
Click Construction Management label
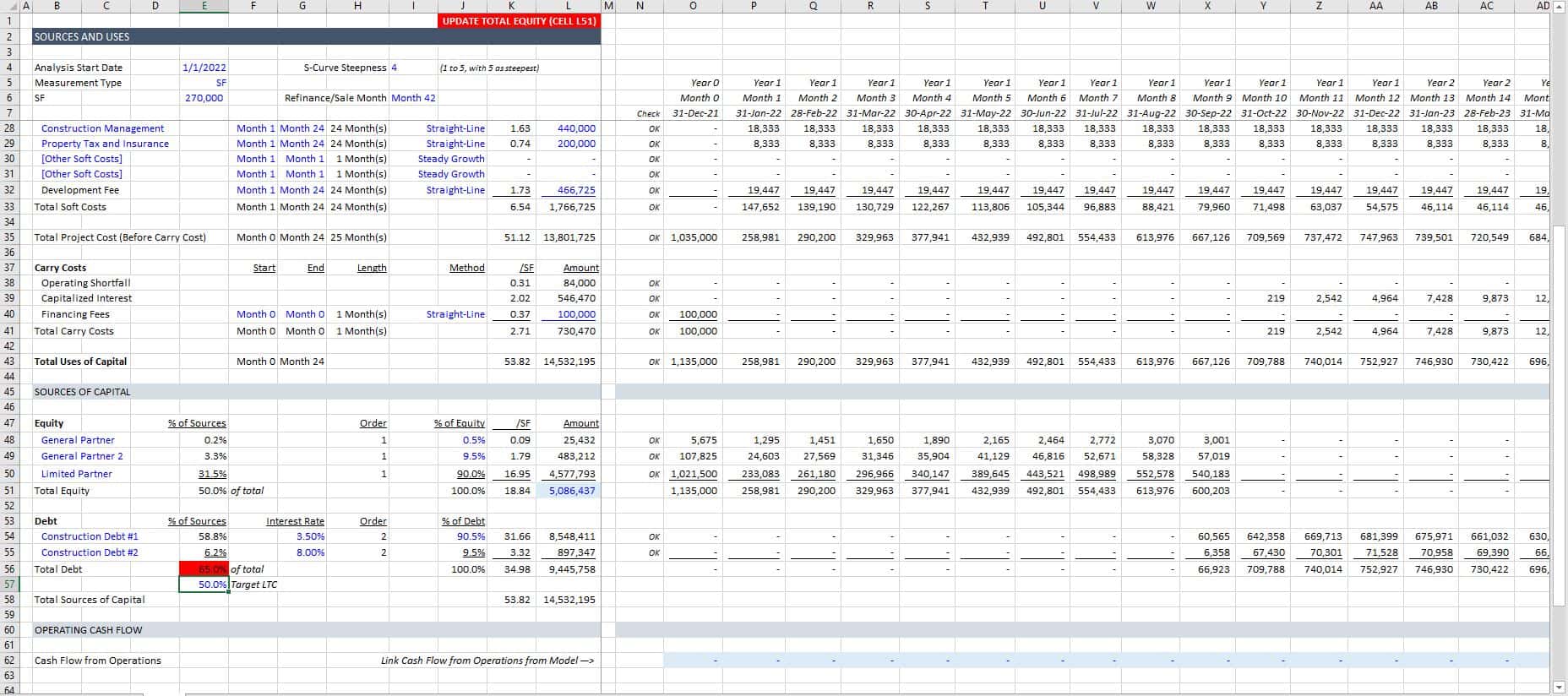(102, 128)
